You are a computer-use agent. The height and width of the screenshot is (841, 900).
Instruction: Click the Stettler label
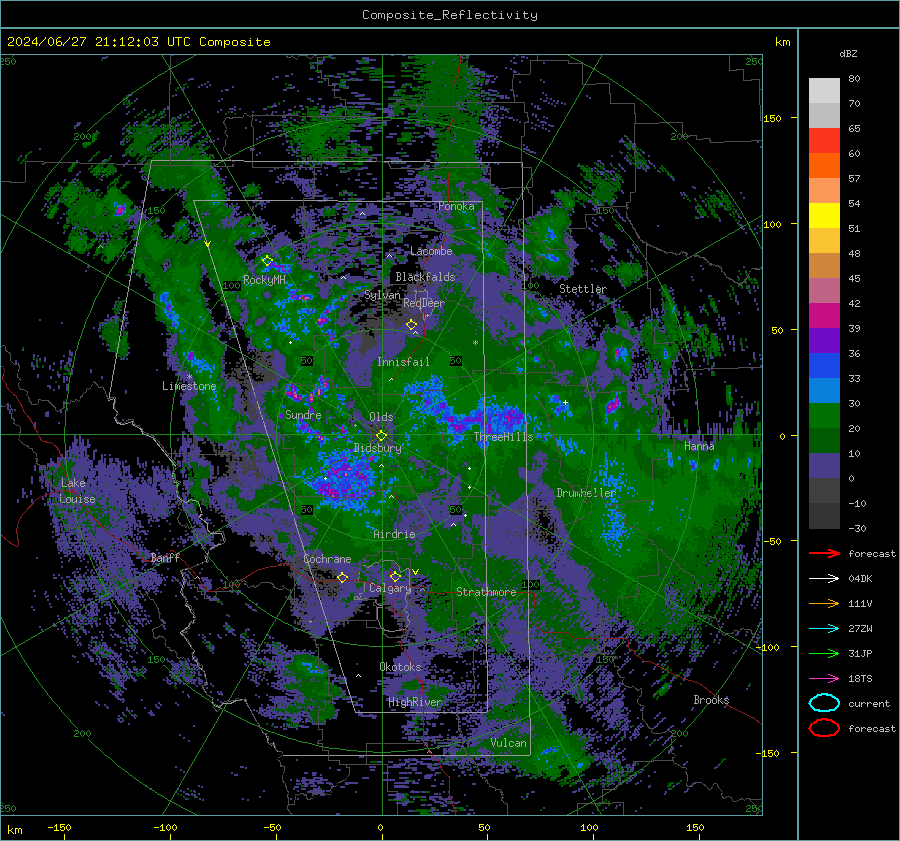583,289
